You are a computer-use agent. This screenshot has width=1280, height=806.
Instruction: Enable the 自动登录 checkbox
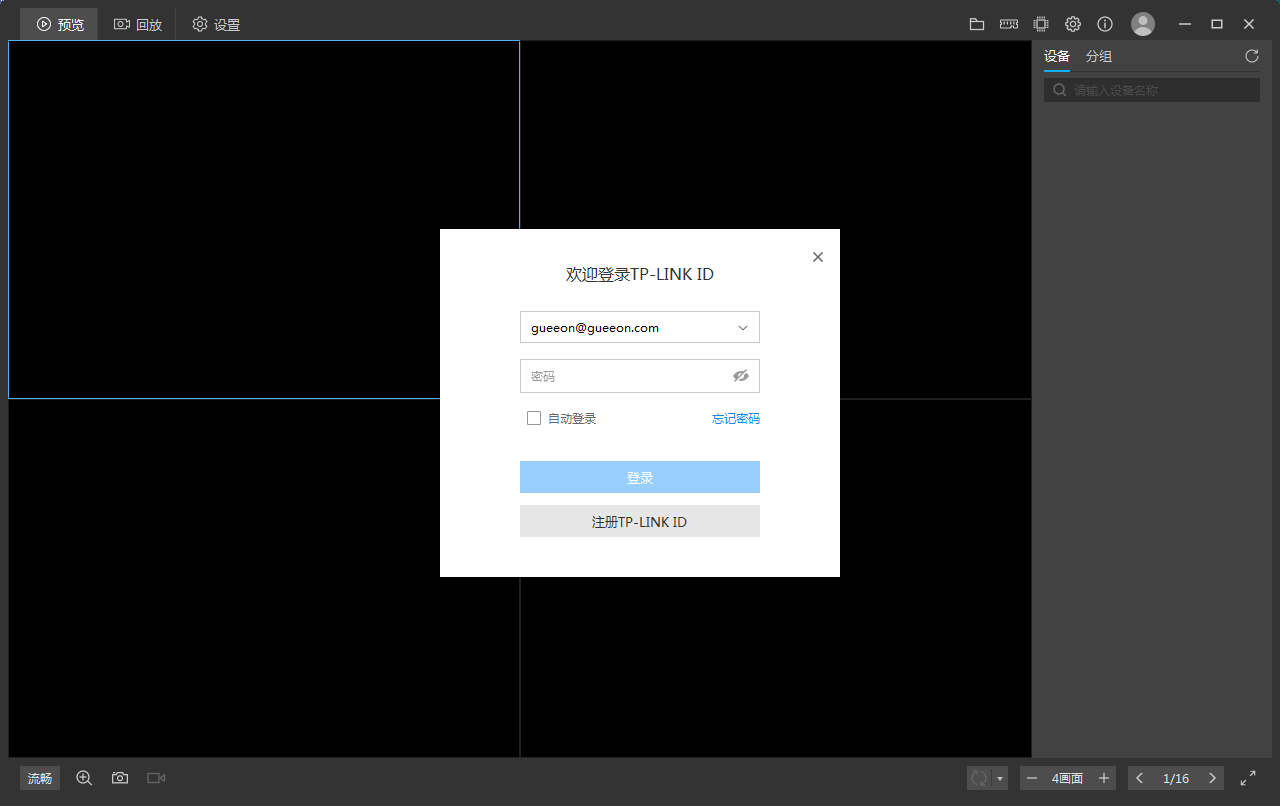pyautogui.click(x=534, y=418)
